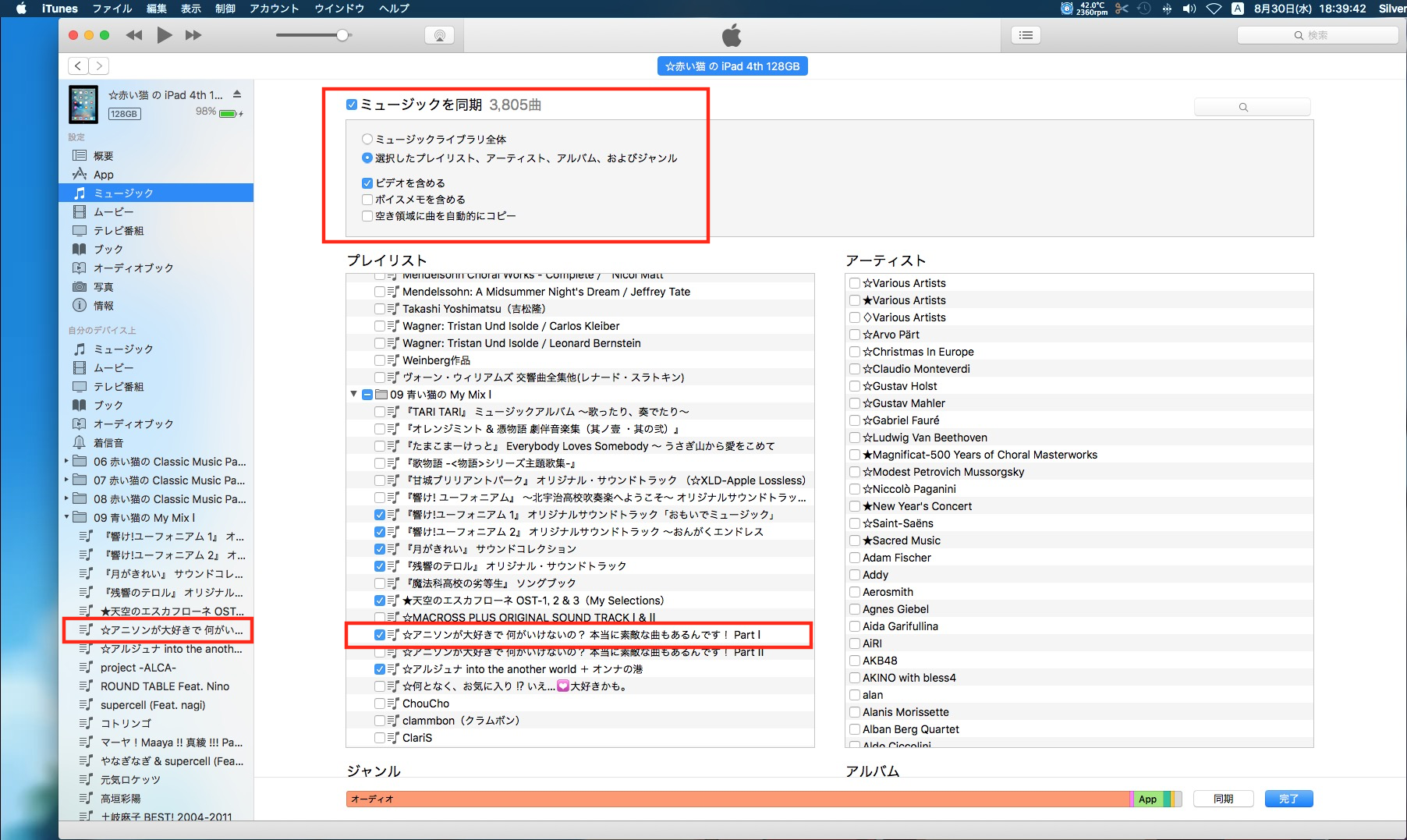The width and height of the screenshot is (1407, 840).
Task: Open ムービー under 自分のデバイス上
Action: pyautogui.click(x=114, y=368)
